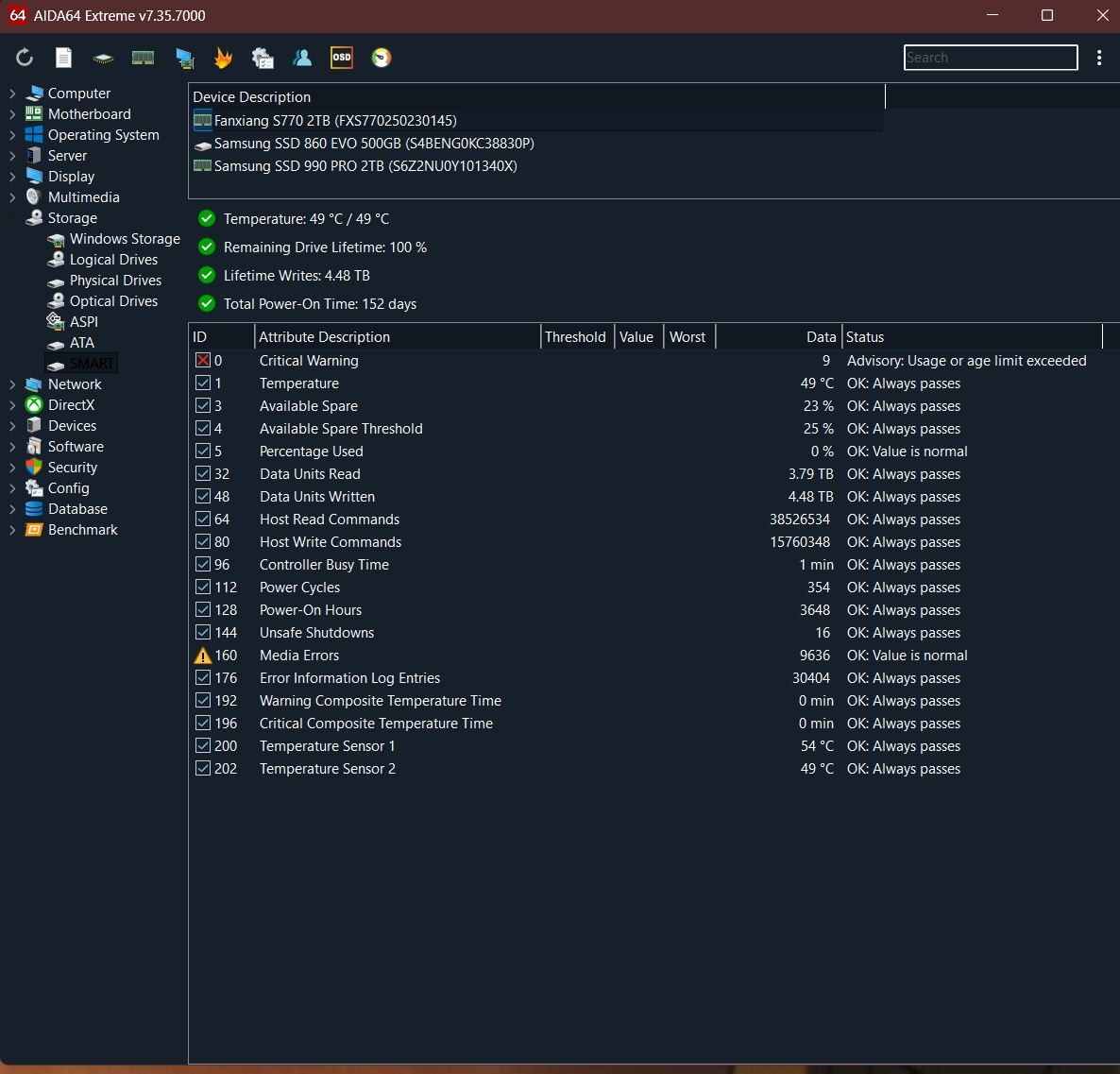Open the network audit toolbar icon

tap(263, 58)
